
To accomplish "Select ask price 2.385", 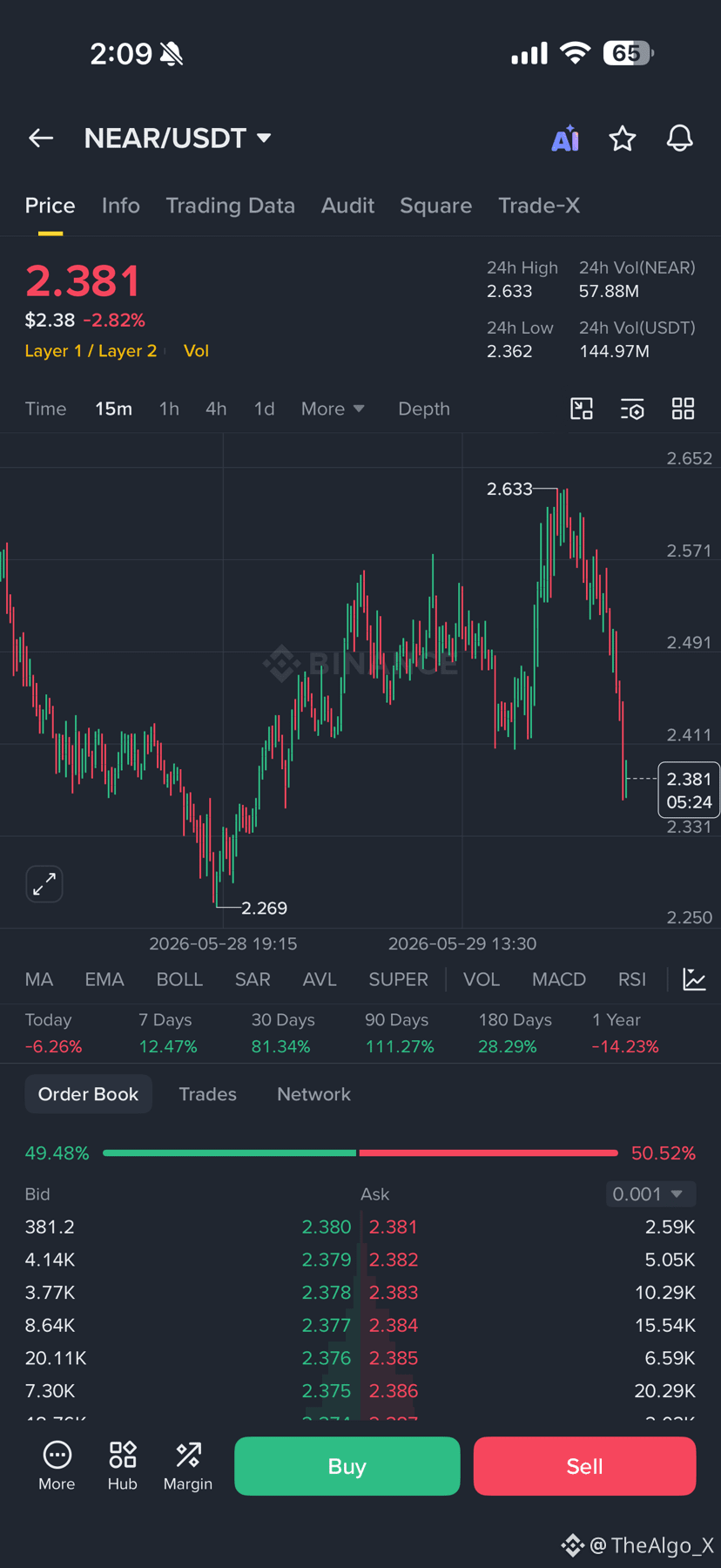I will [394, 1358].
